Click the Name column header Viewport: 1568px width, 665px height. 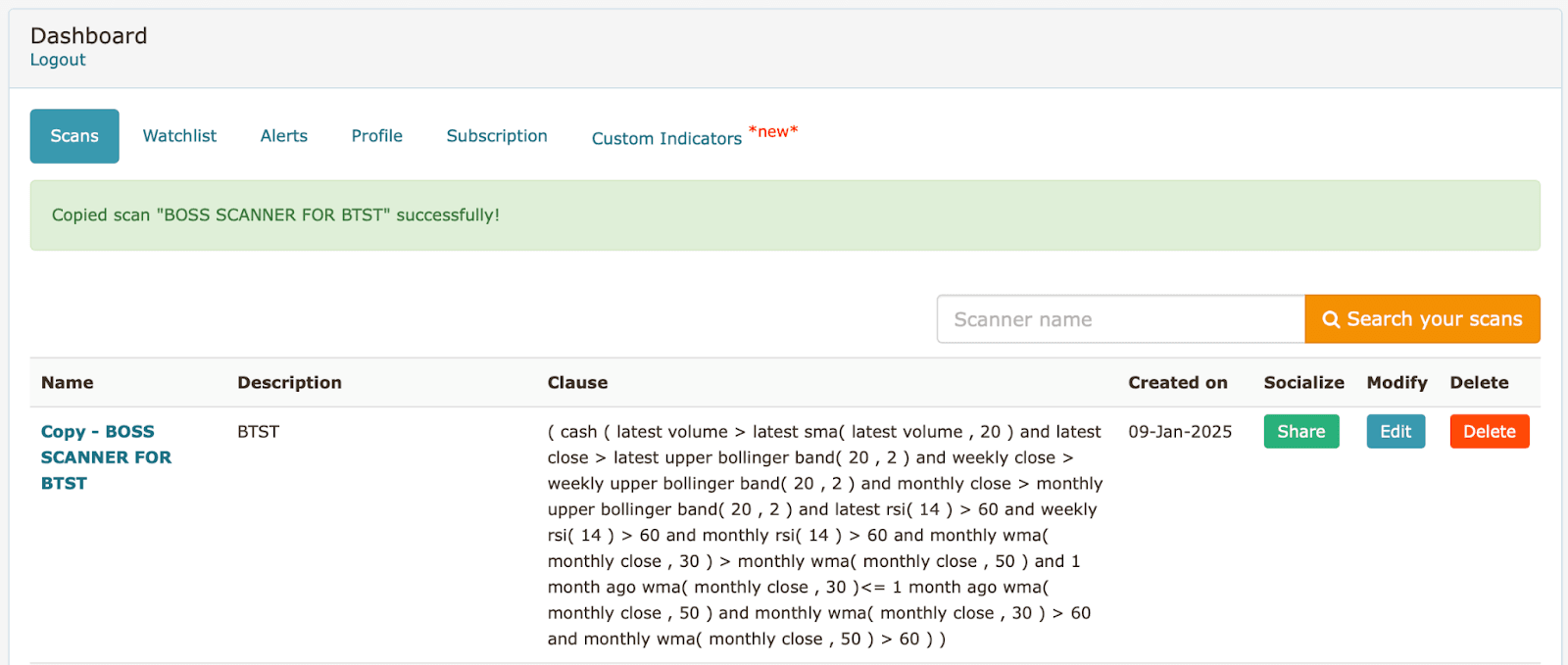[x=68, y=383]
